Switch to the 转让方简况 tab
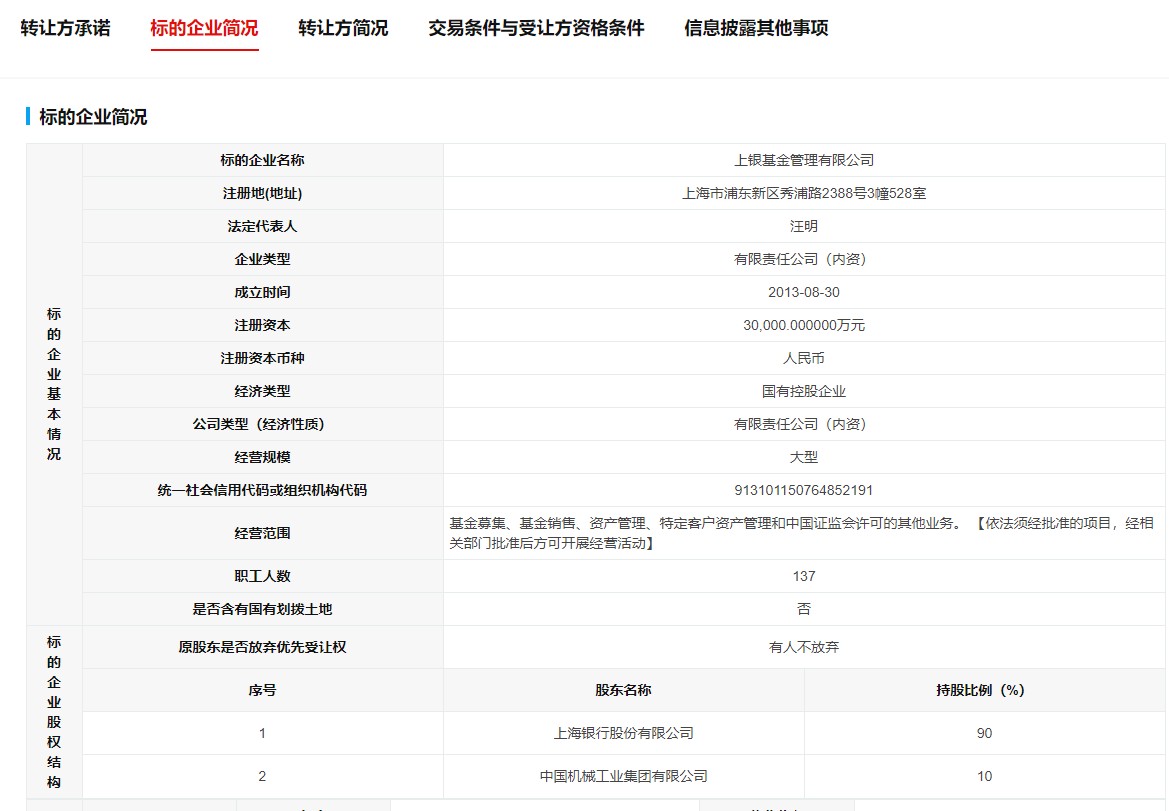 click(x=343, y=28)
